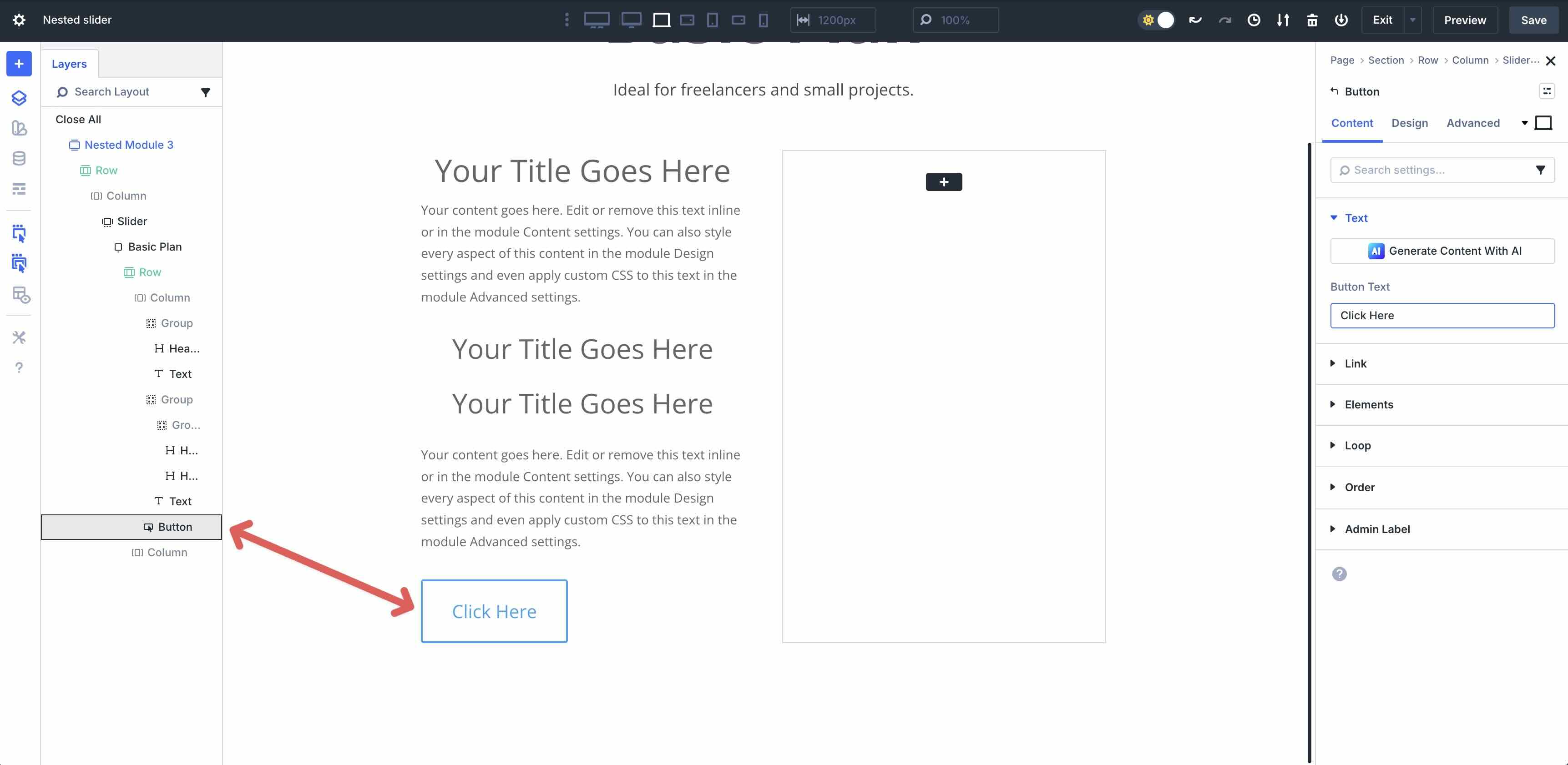
Task: Select the Basic Plan layer in the Layers panel
Action: [155, 247]
